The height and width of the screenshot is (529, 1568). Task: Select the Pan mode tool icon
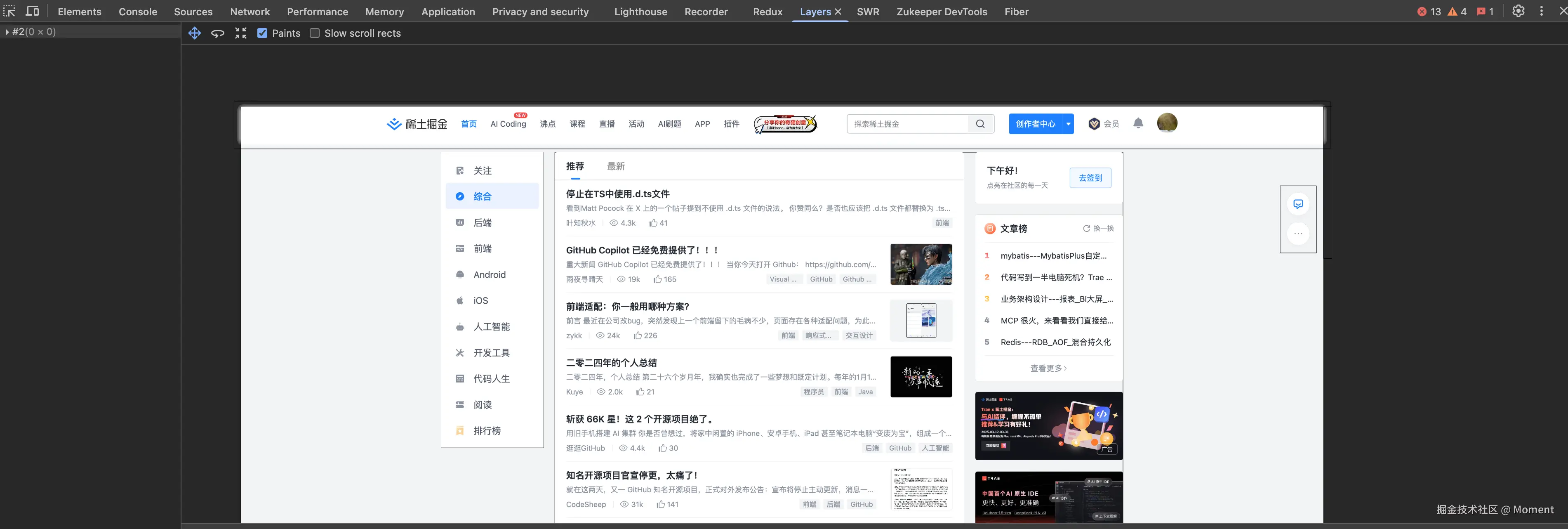(195, 33)
